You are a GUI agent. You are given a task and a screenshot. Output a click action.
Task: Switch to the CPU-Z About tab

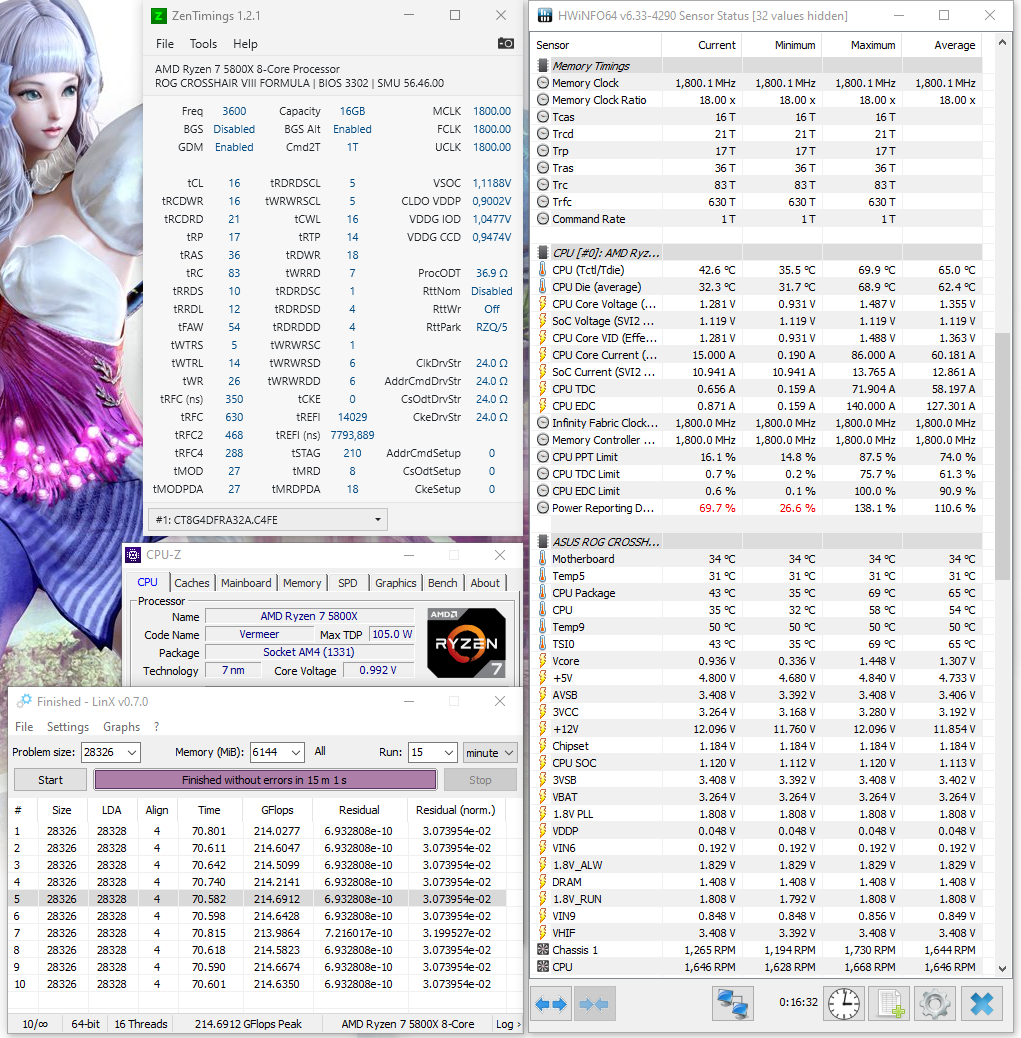(485, 583)
